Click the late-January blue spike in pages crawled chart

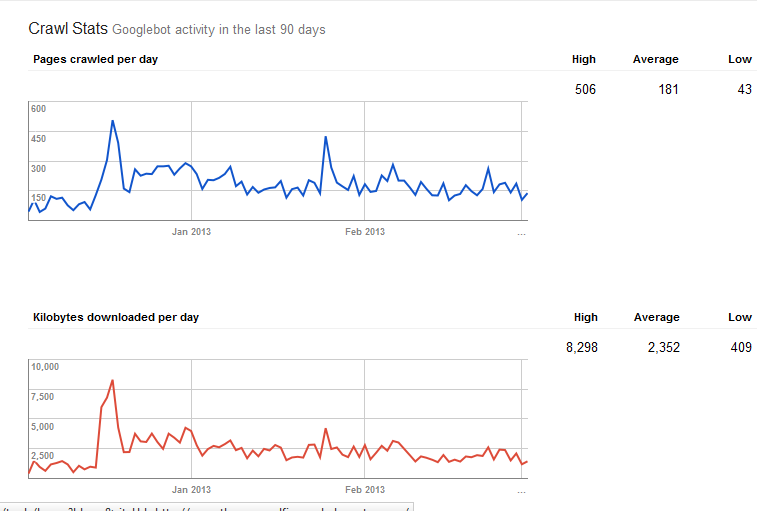point(326,138)
